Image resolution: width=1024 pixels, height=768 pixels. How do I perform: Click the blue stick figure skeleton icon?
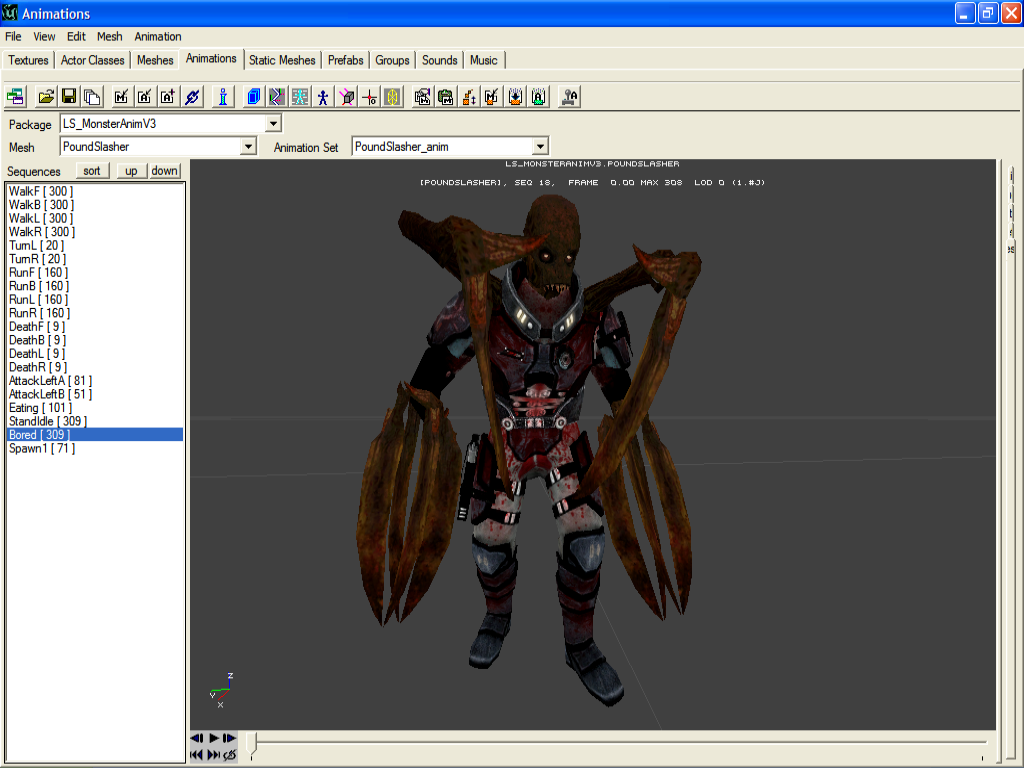click(x=323, y=97)
